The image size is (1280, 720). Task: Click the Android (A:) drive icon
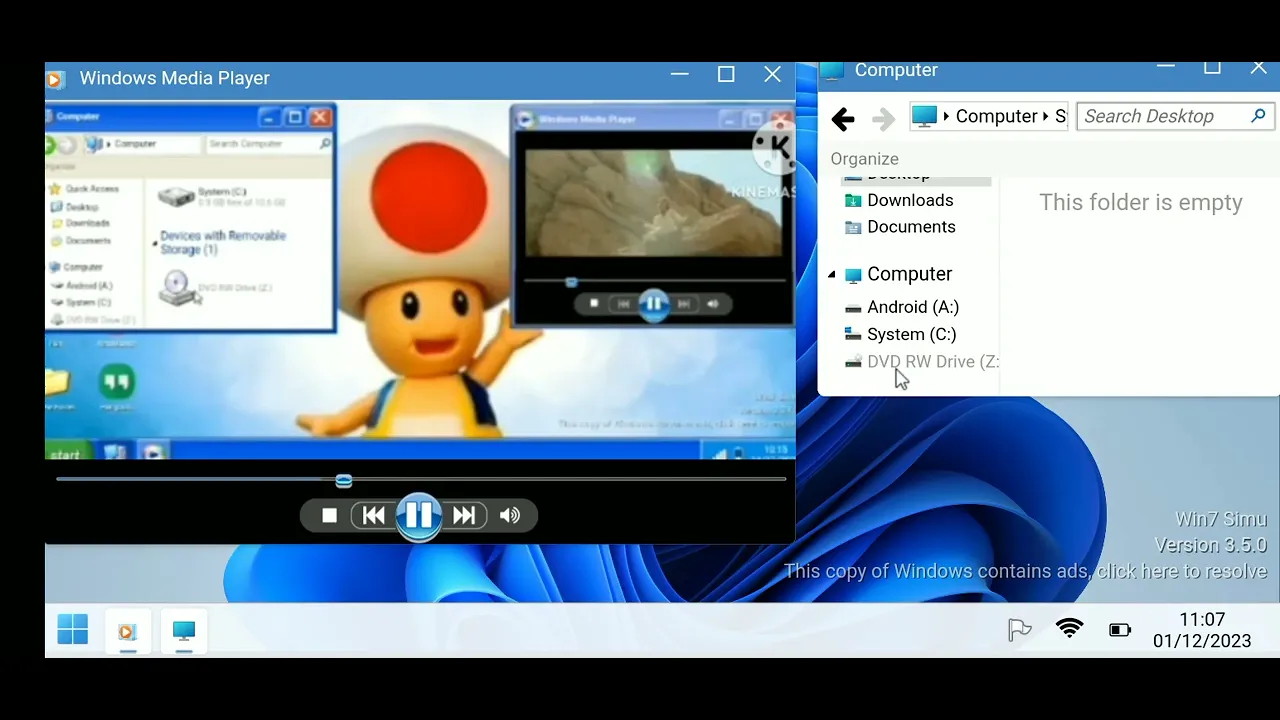853,308
